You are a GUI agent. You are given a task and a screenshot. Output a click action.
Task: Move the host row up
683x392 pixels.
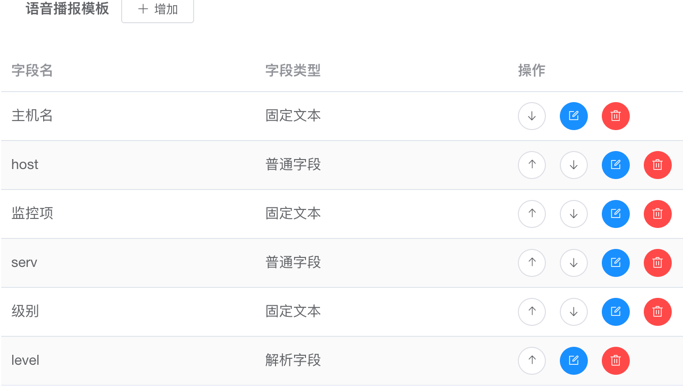click(x=532, y=165)
